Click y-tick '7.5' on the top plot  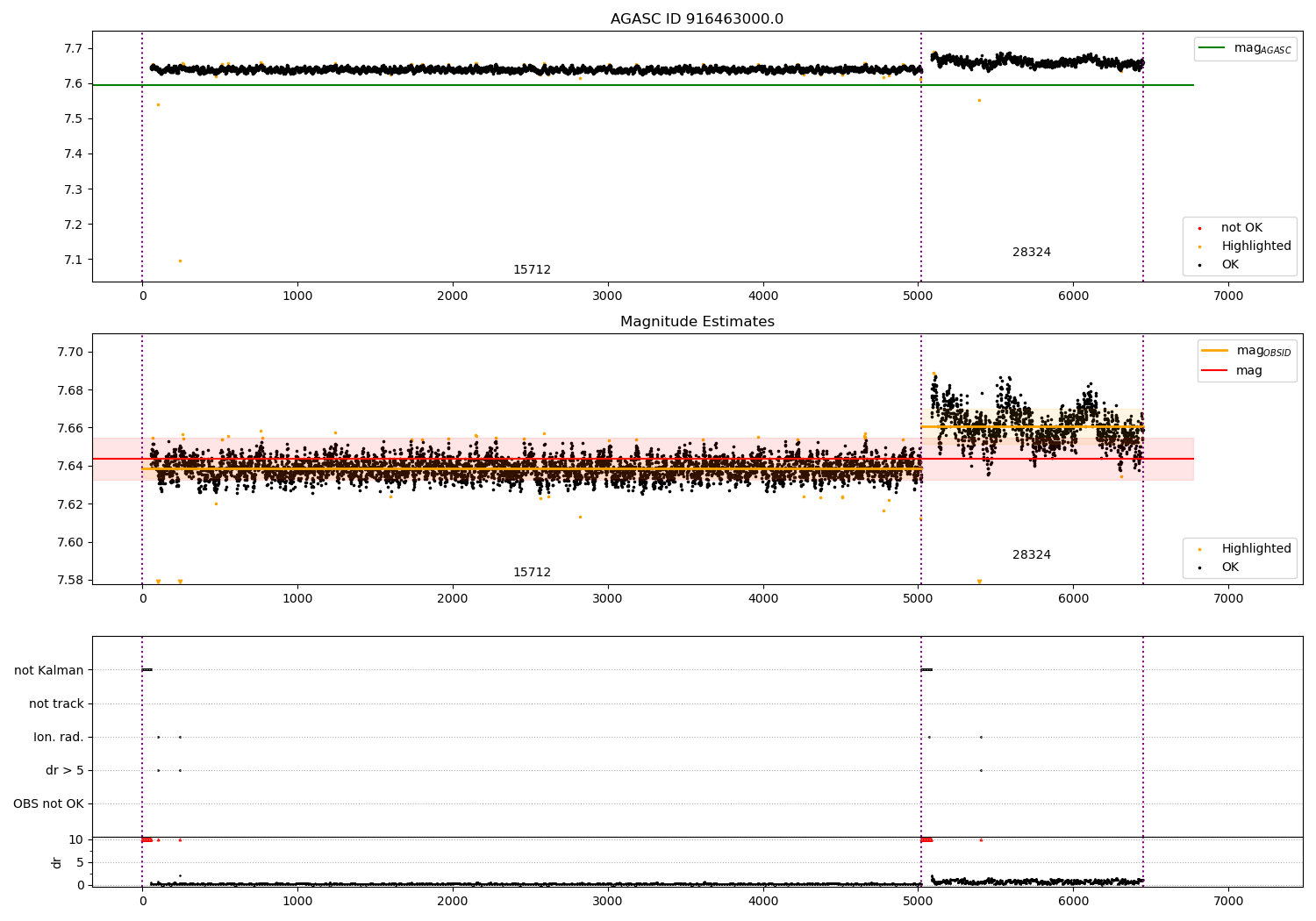pyautogui.click(x=74, y=119)
